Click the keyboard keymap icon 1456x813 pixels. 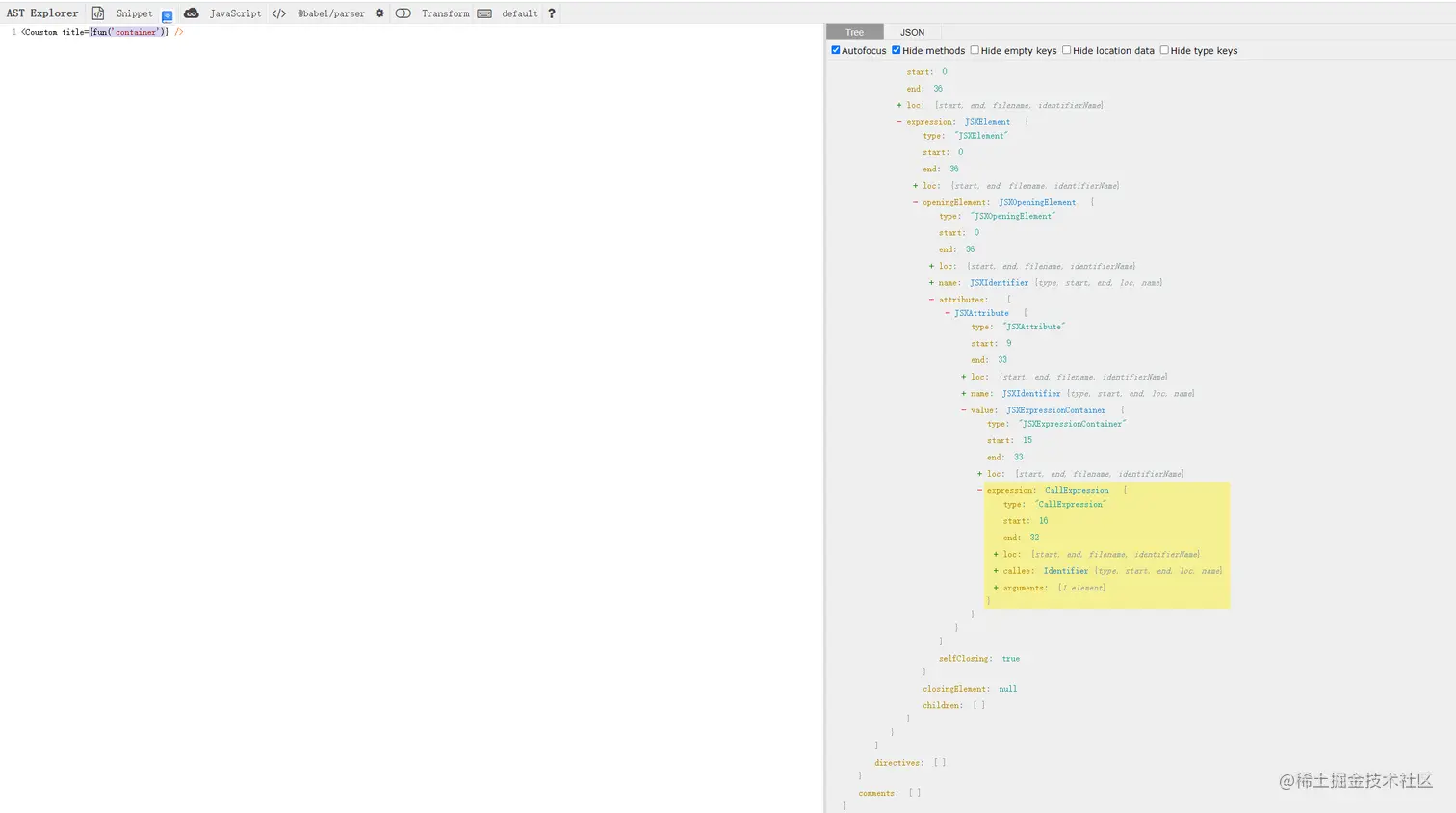pos(484,13)
